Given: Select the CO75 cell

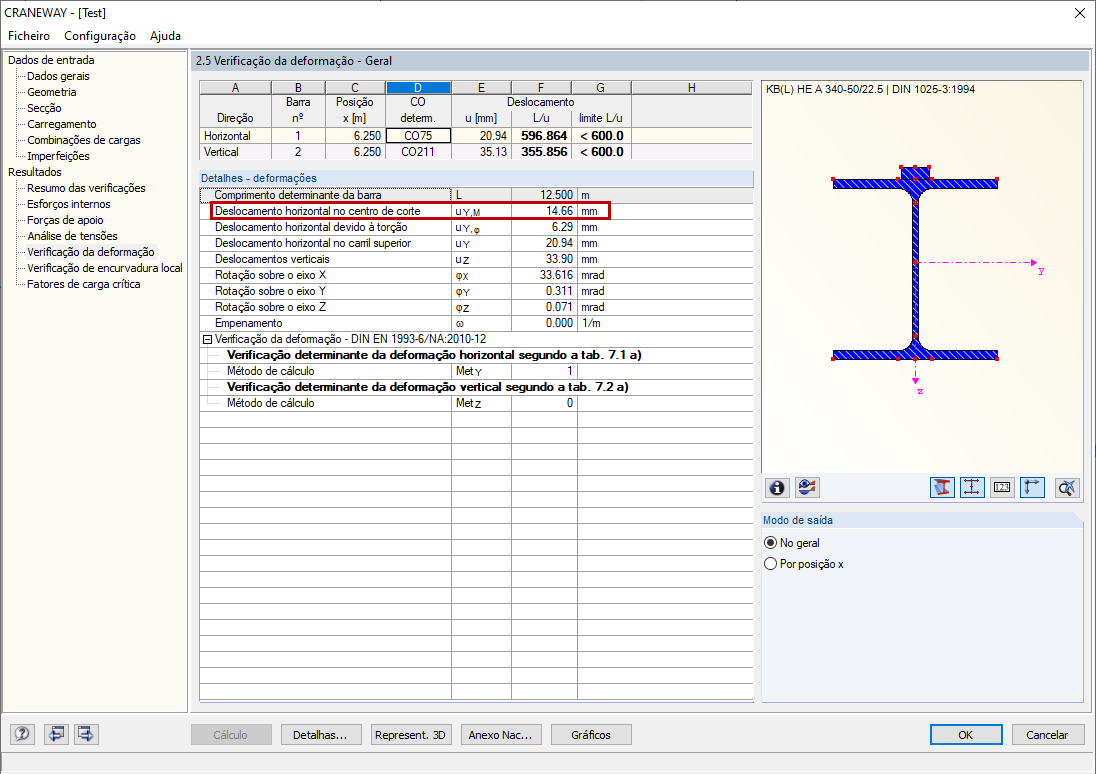Looking at the screenshot, I should click(418, 136).
